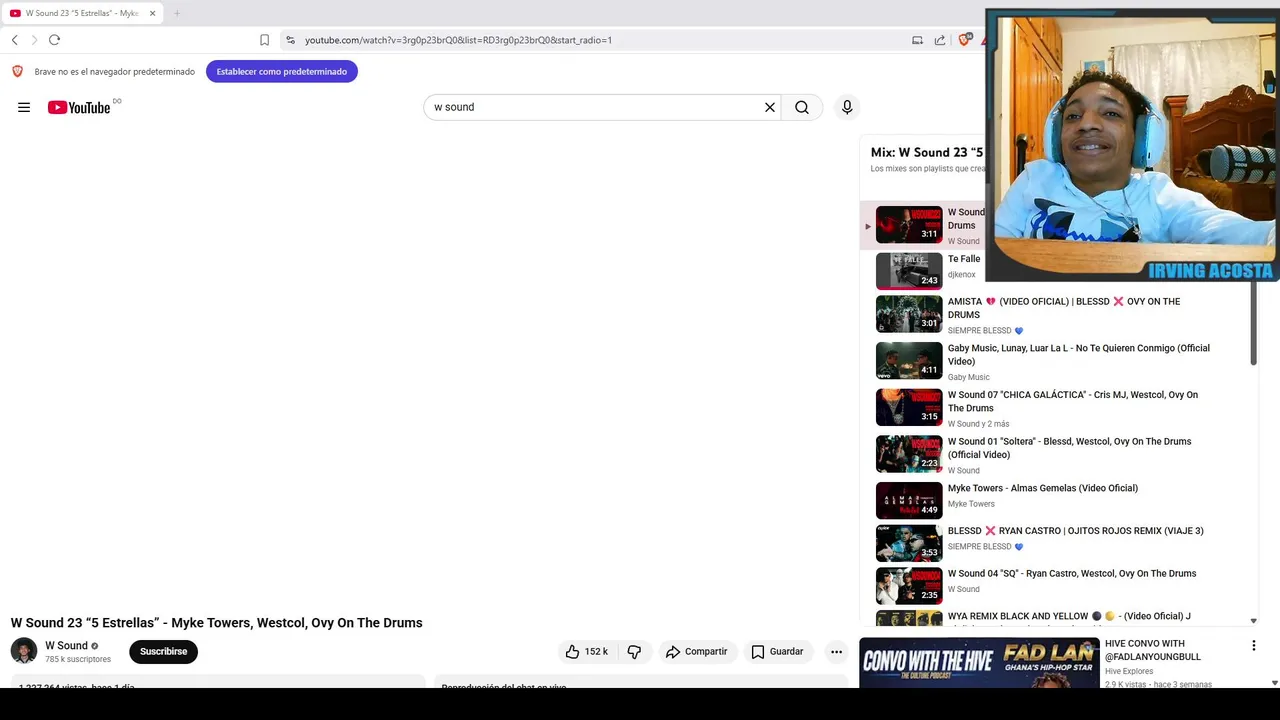The image size is (1280, 720).
Task: Click Myke Towers channel name
Action: [x=971, y=504]
